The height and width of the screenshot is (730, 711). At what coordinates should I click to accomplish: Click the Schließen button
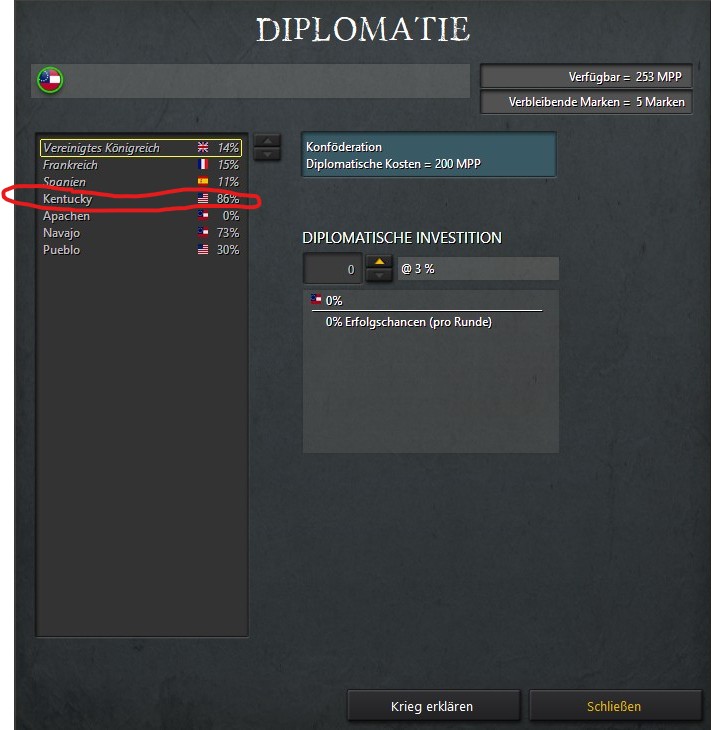tap(615, 706)
